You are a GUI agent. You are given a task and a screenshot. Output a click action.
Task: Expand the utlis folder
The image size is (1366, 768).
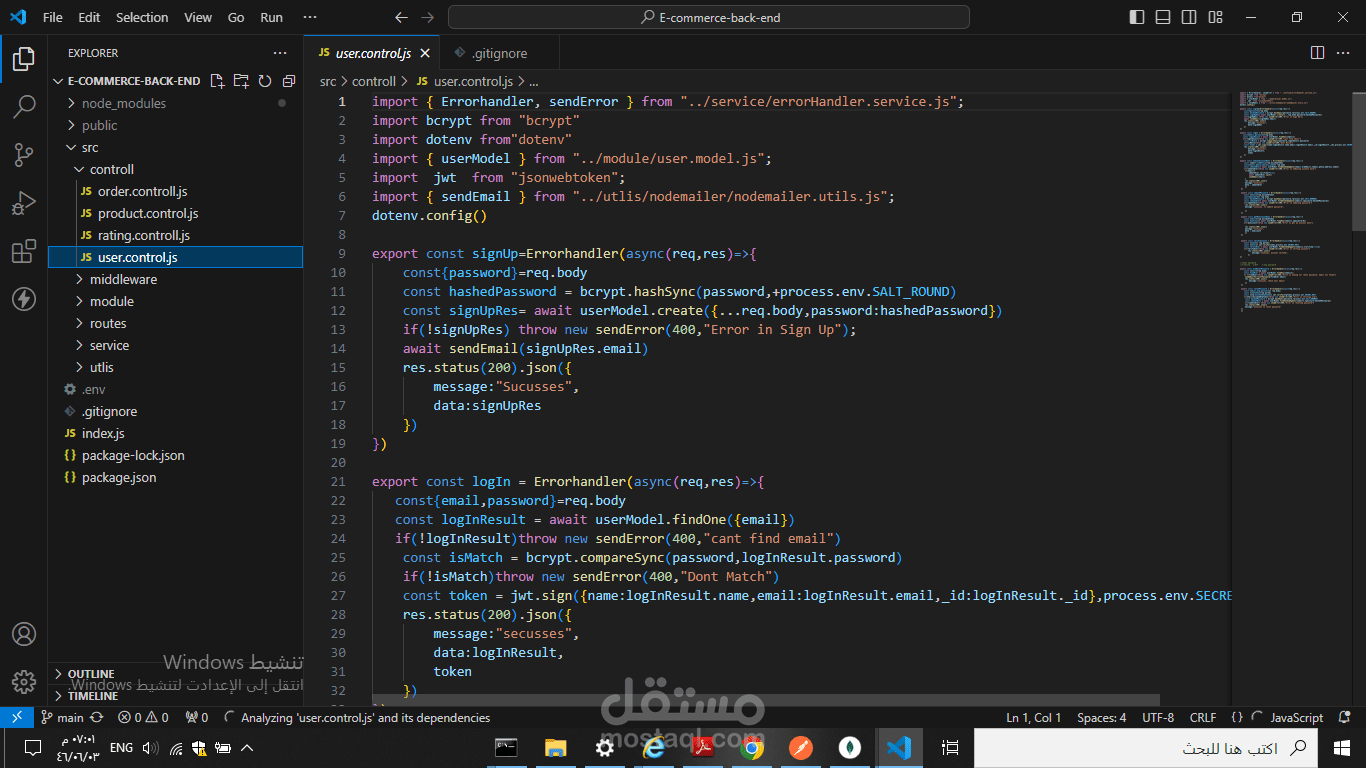point(175,367)
